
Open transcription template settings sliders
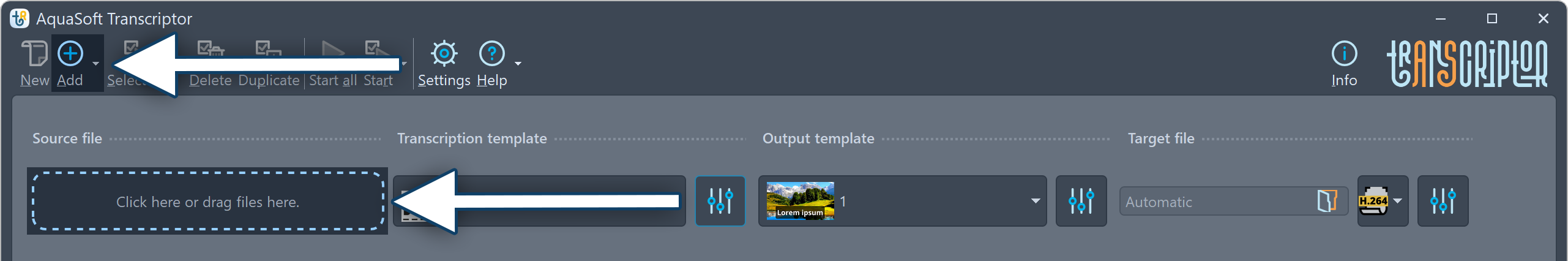click(x=720, y=201)
